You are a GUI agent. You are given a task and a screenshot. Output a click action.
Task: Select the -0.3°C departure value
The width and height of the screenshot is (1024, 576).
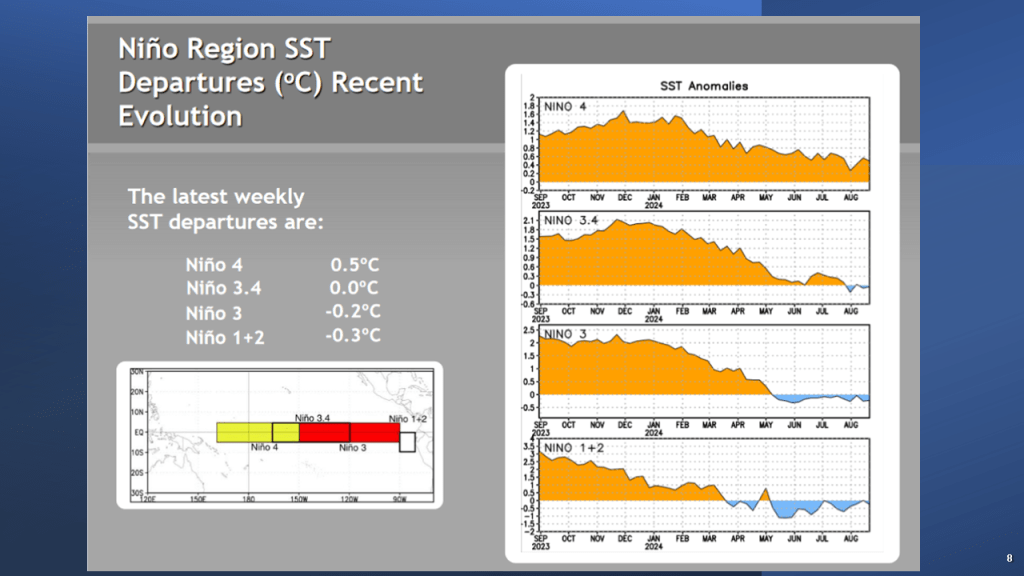(x=353, y=335)
